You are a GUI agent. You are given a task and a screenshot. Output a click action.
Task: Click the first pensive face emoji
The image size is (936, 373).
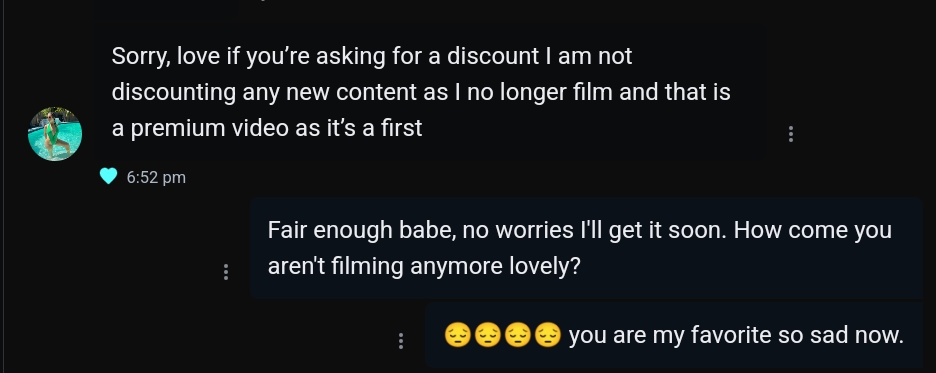point(458,335)
